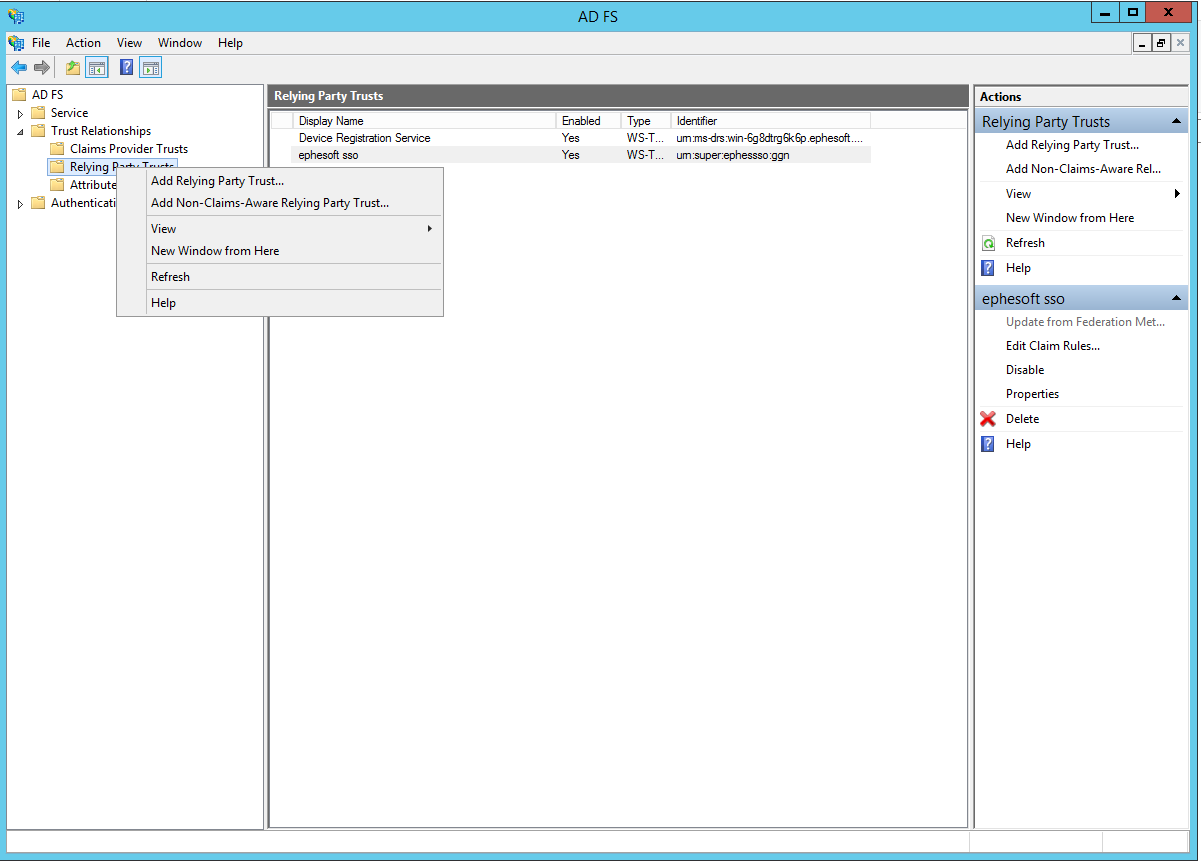Screen dimensions: 1201x861
Task: Select Claims Provider Trusts in tree
Action: click(x=129, y=149)
